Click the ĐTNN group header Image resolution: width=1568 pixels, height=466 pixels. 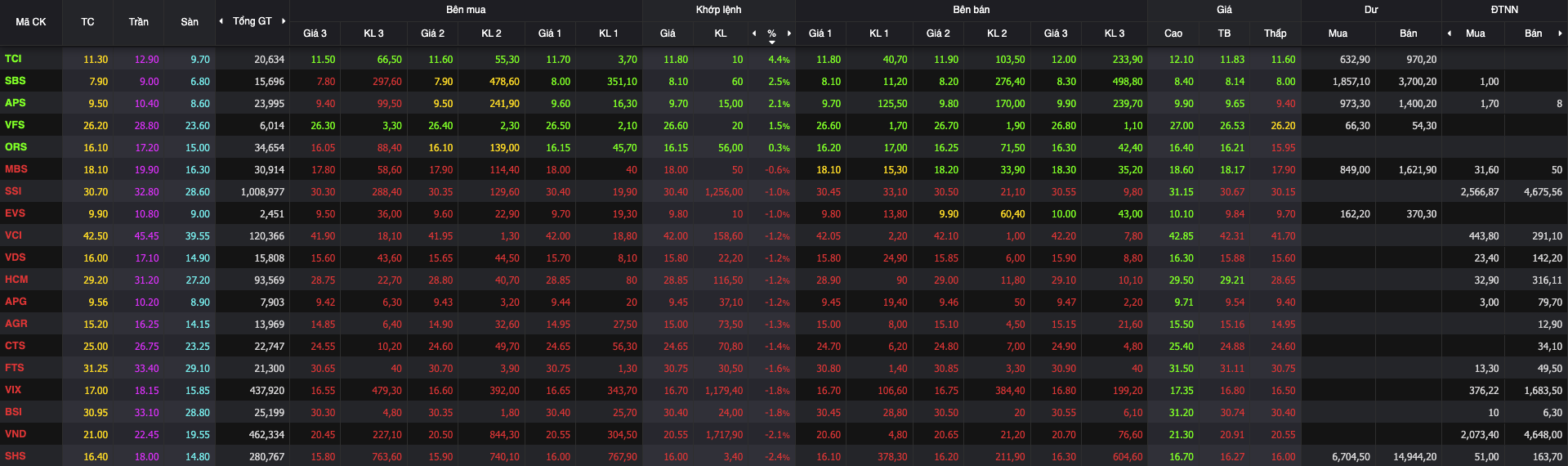(x=1504, y=10)
